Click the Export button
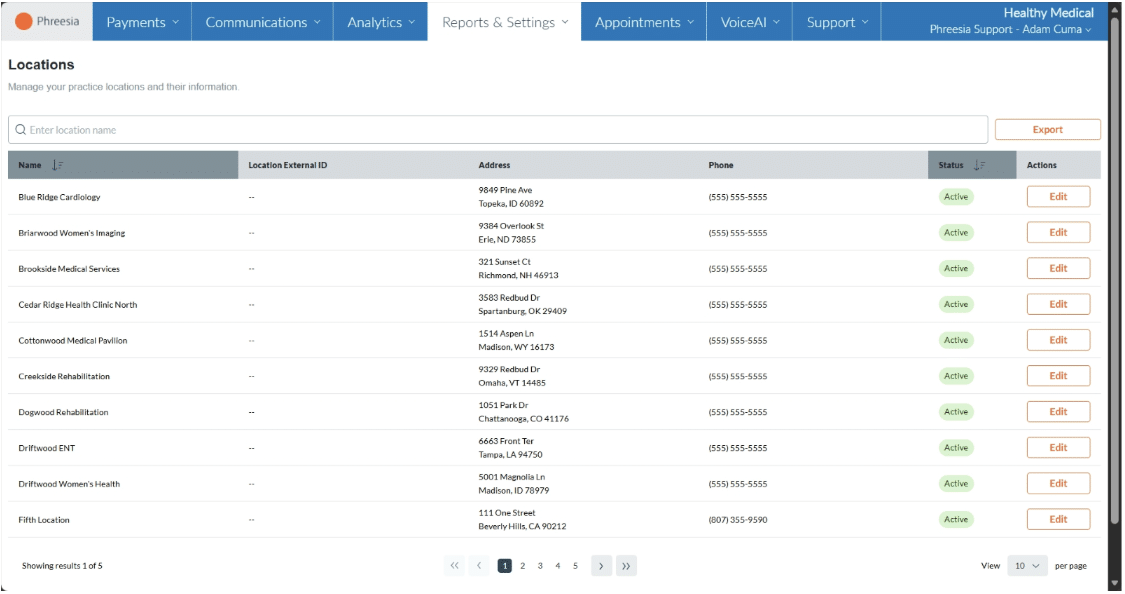The width and height of the screenshot is (1125, 594). 1048,130
